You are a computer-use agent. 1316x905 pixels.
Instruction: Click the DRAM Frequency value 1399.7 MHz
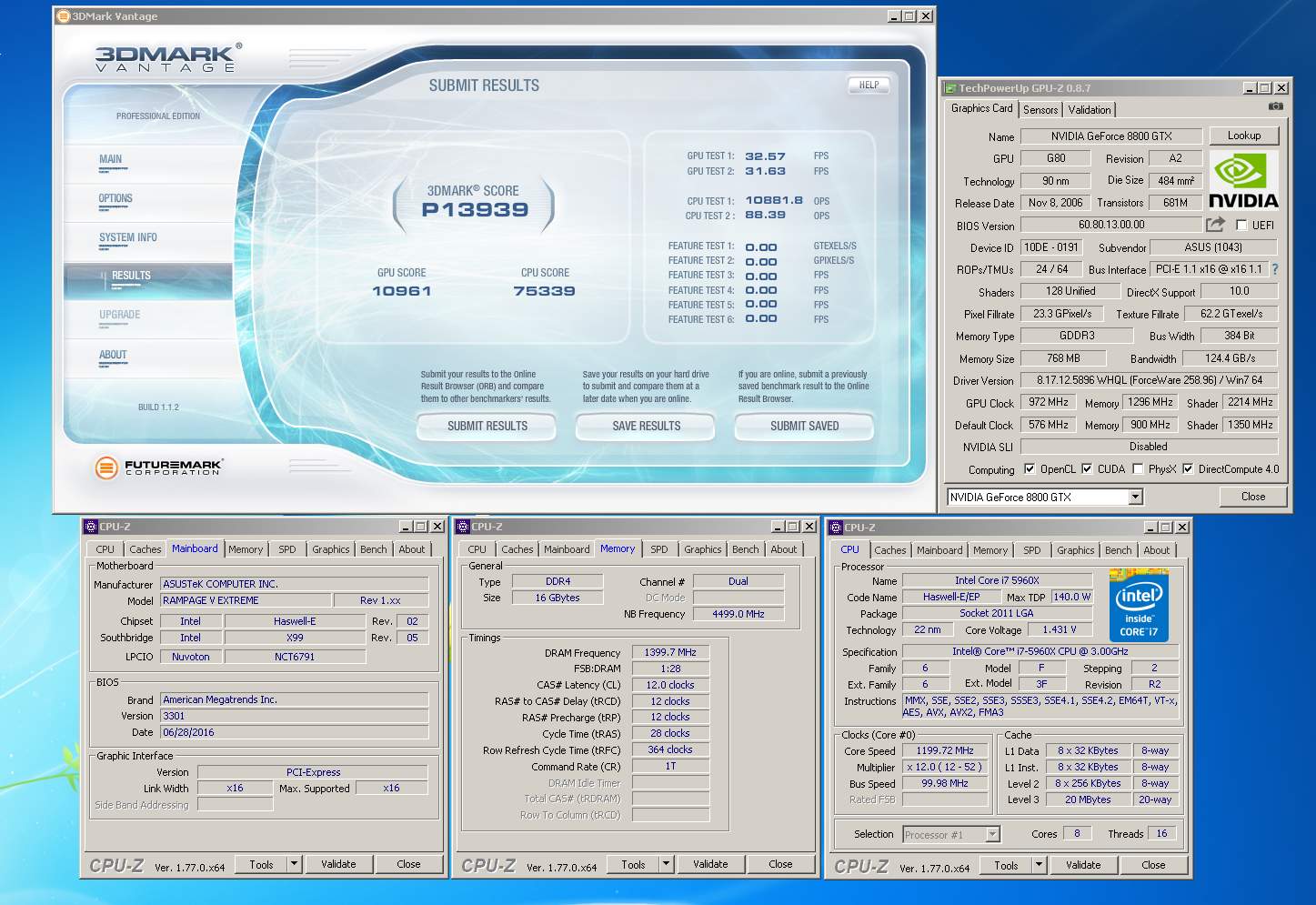670,652
